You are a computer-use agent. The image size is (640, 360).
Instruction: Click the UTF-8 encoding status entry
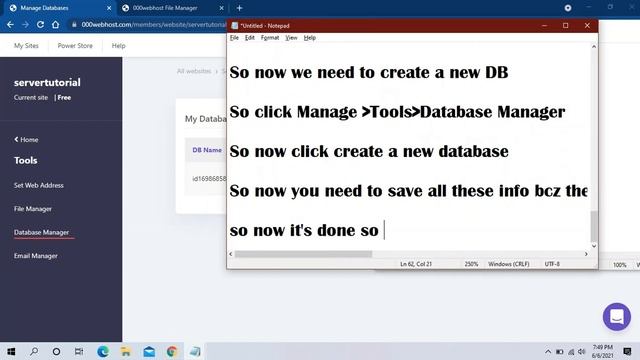point(552,264)
